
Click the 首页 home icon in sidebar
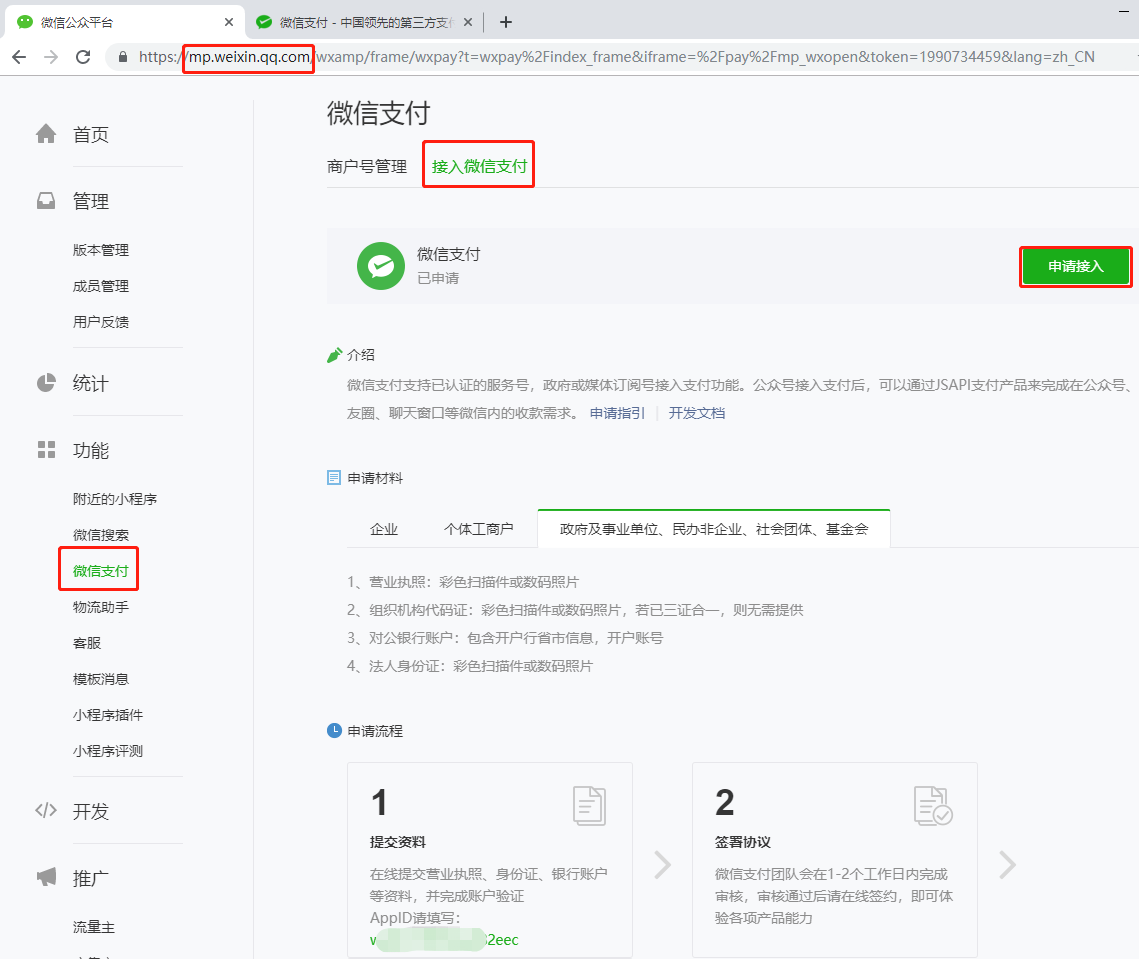(46, 134)
